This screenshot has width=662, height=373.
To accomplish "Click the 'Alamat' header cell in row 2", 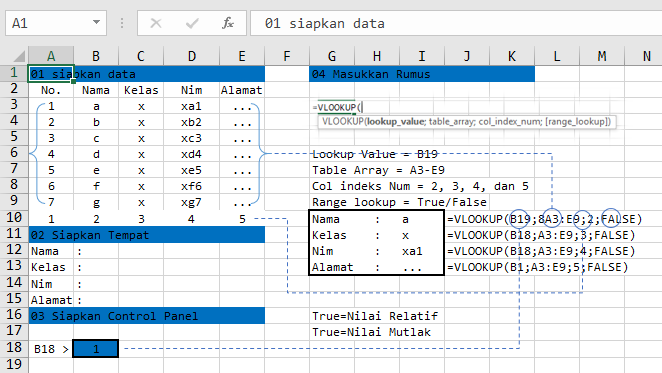I will click(x=241, y=90).
